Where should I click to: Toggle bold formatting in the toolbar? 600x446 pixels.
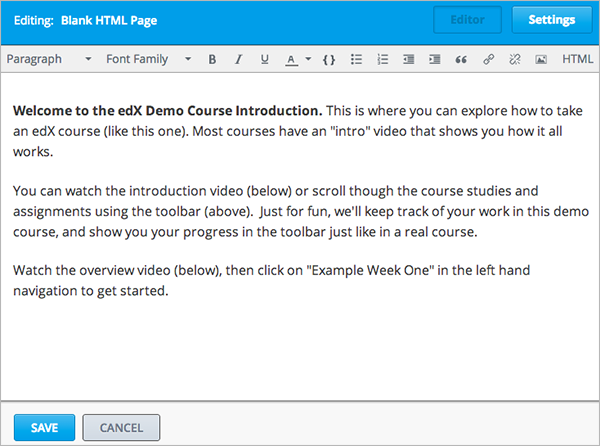tap(212, 59)
